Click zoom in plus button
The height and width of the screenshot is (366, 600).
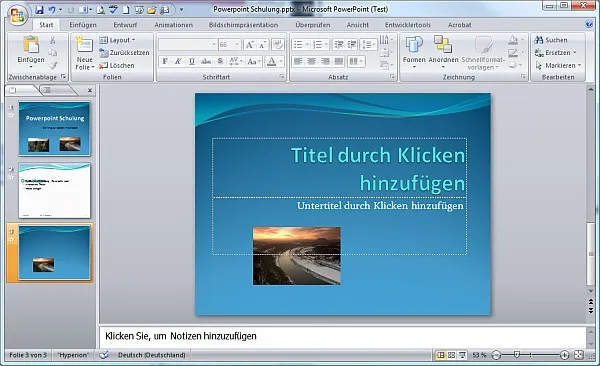click(564, 355)
